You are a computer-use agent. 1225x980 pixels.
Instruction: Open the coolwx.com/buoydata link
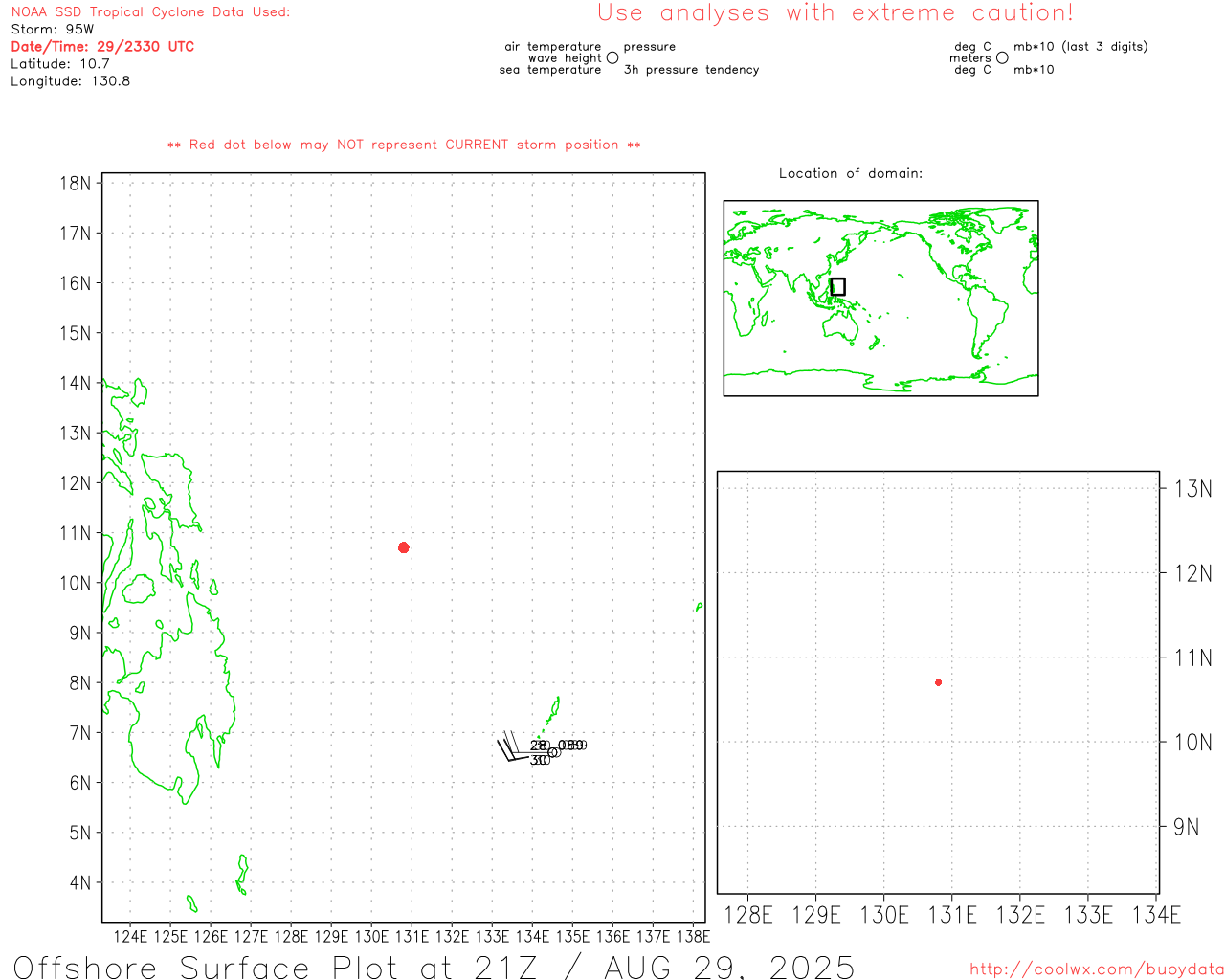coord(1097,969)
